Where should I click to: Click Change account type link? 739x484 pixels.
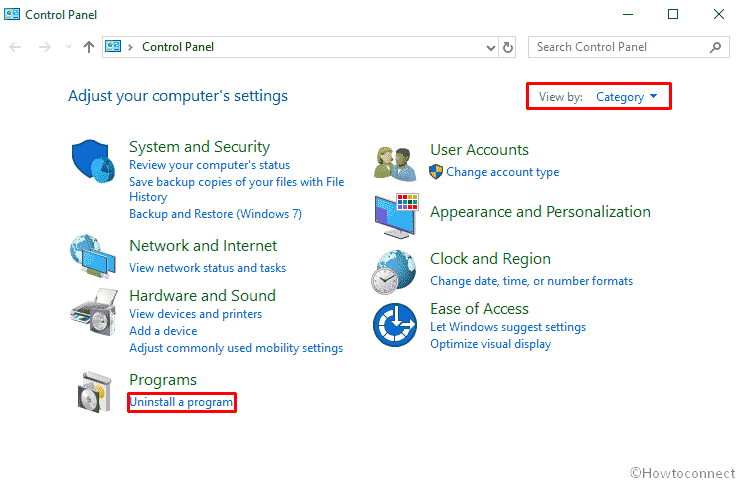tap(502, 172)
